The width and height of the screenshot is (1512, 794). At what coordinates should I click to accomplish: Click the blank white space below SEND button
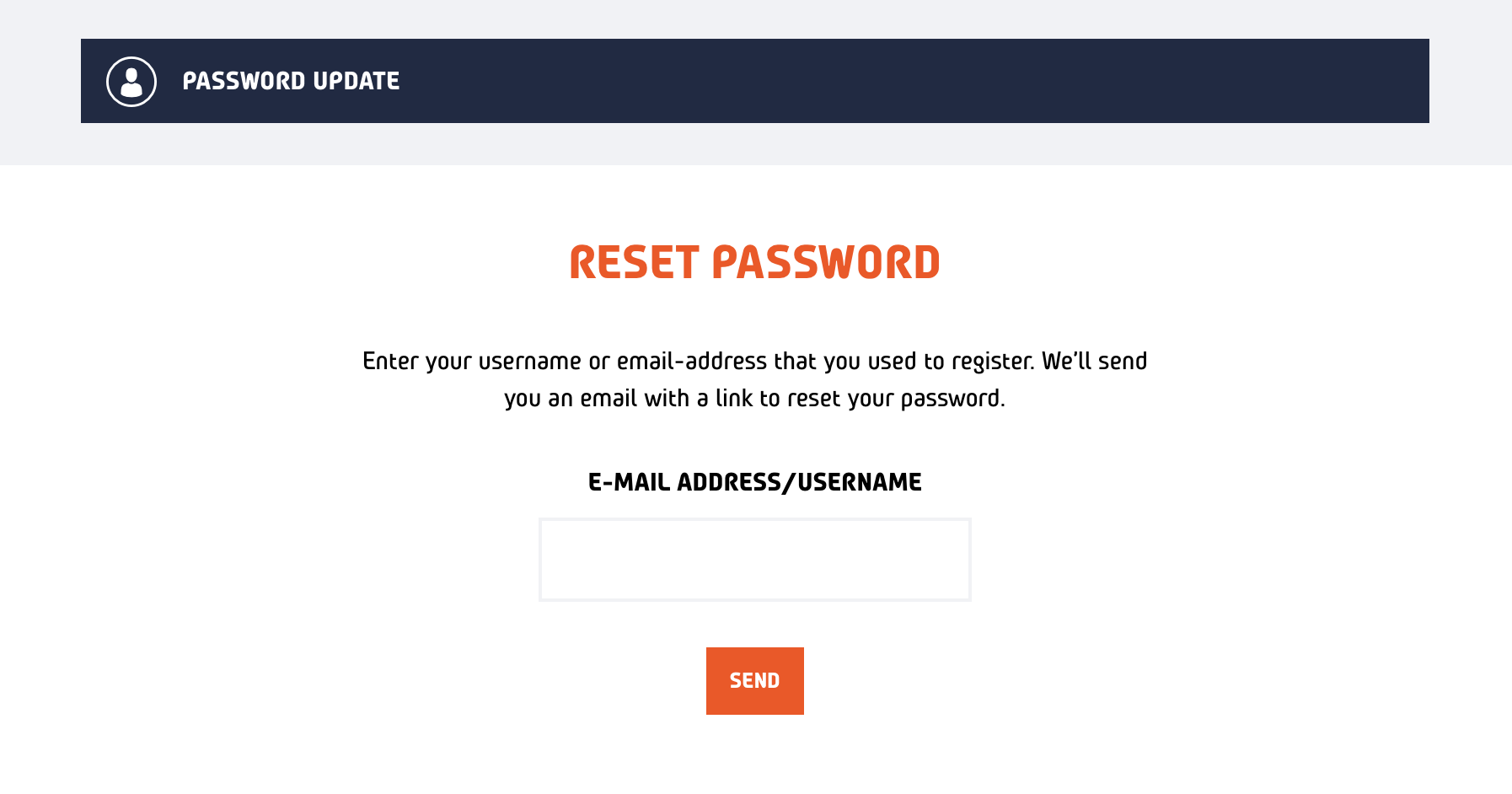pos(754,759)
